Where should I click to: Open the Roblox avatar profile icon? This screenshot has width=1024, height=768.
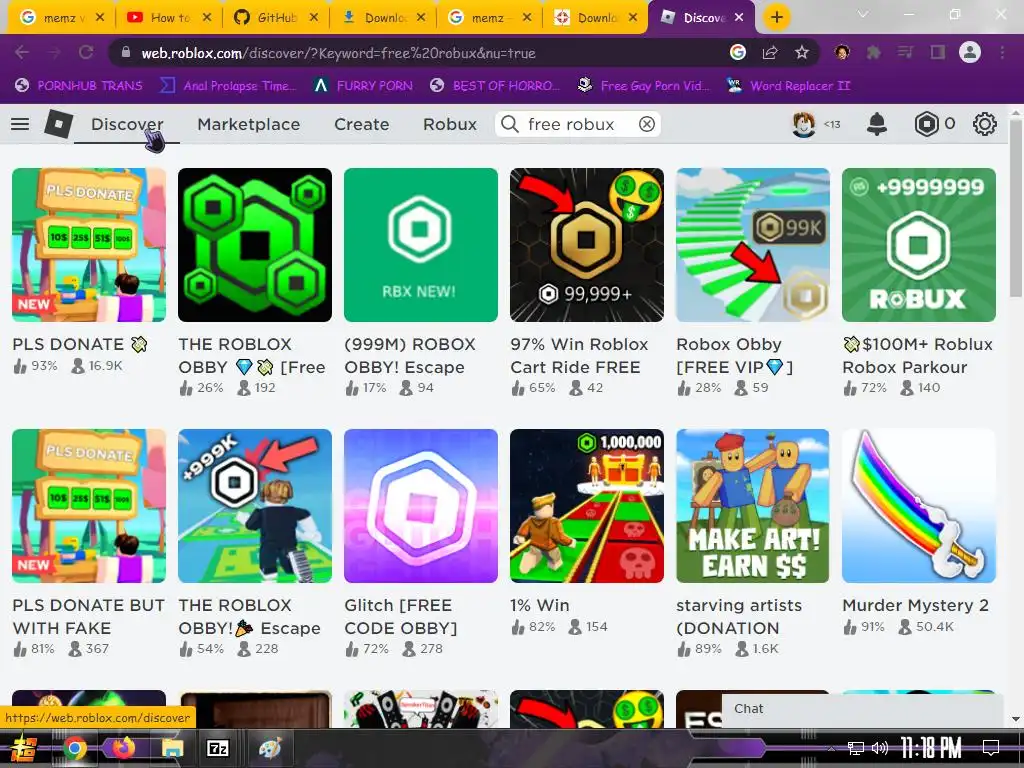[803, 124]
